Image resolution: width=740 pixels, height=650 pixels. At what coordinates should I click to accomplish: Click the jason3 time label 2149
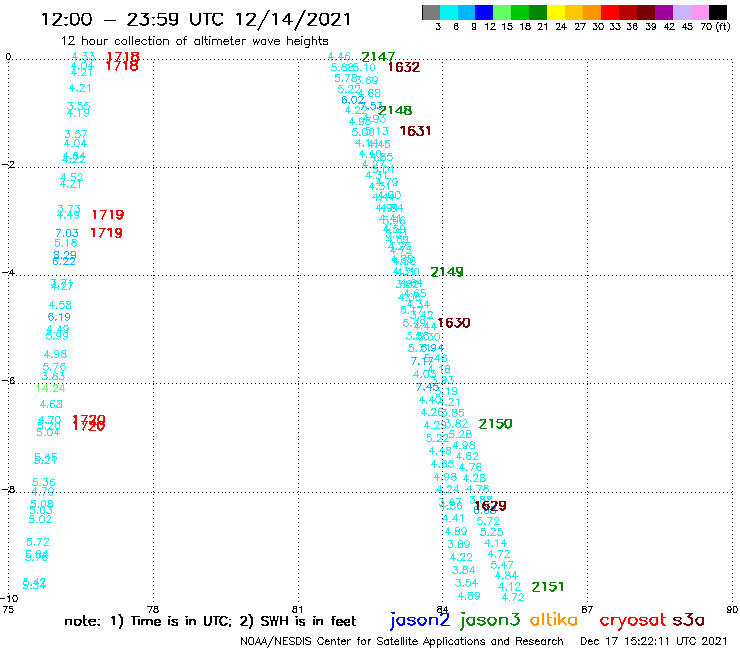tap(447, 272)
